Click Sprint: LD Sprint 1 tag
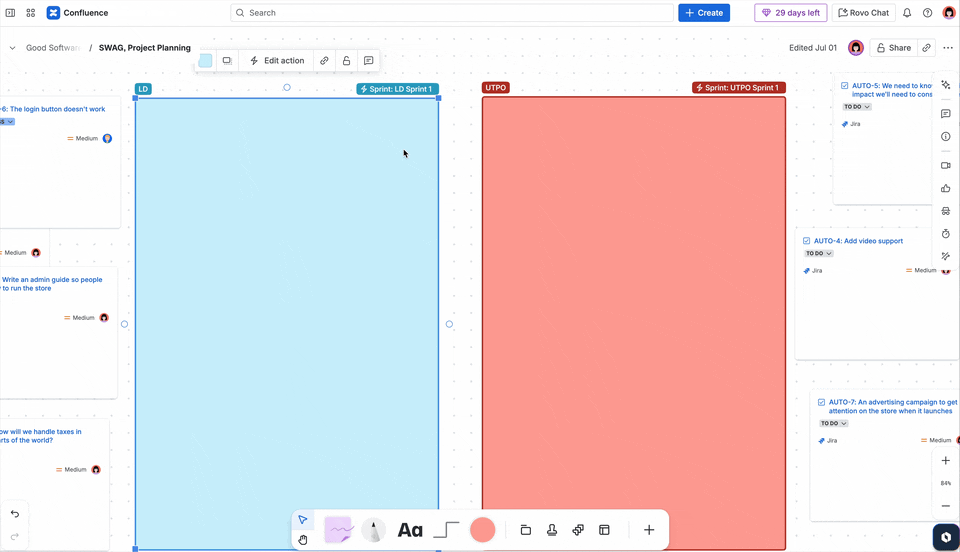Screen dimensions: 960x552 (397, 89)
